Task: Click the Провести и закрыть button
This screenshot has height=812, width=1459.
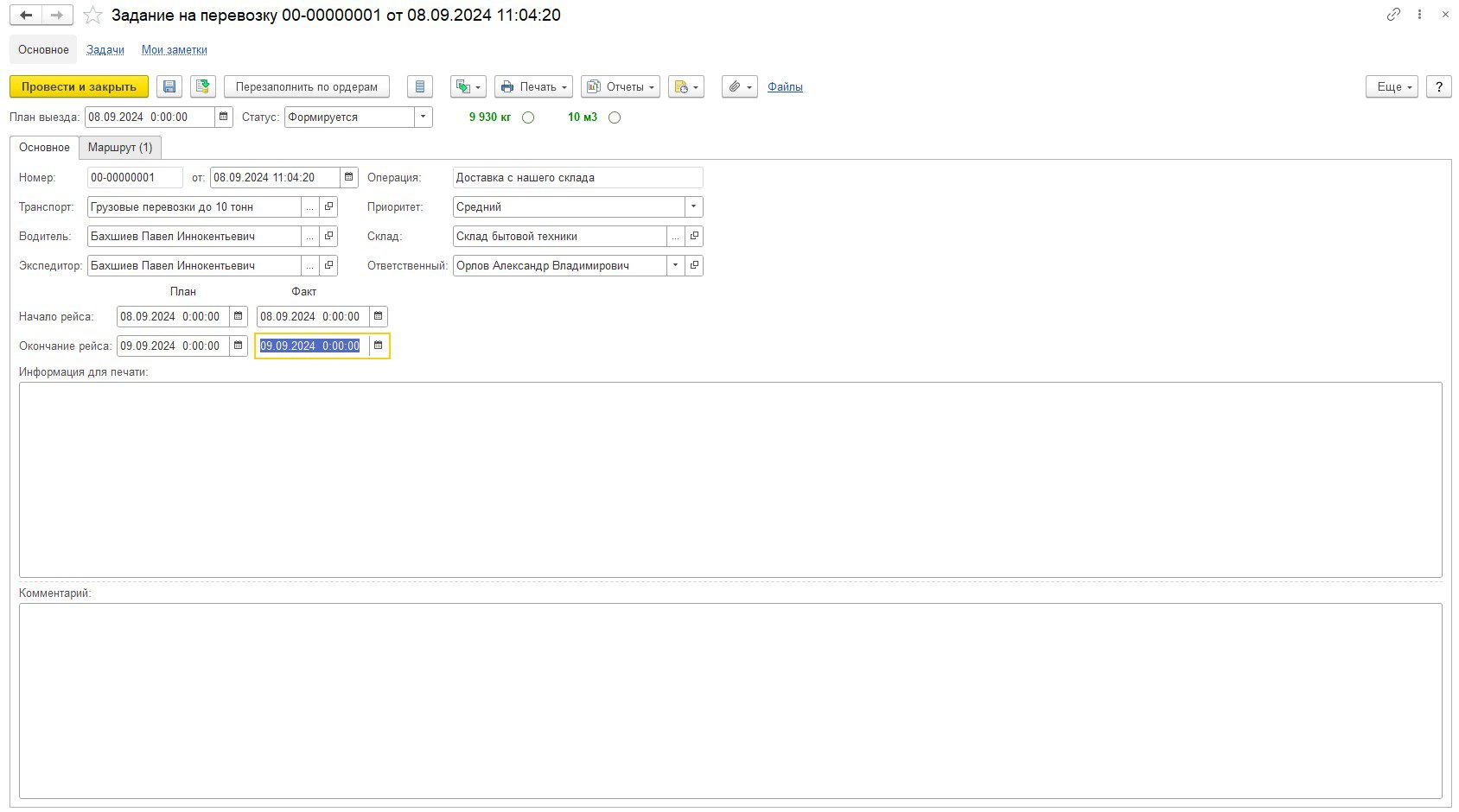Action: point(79,86)
